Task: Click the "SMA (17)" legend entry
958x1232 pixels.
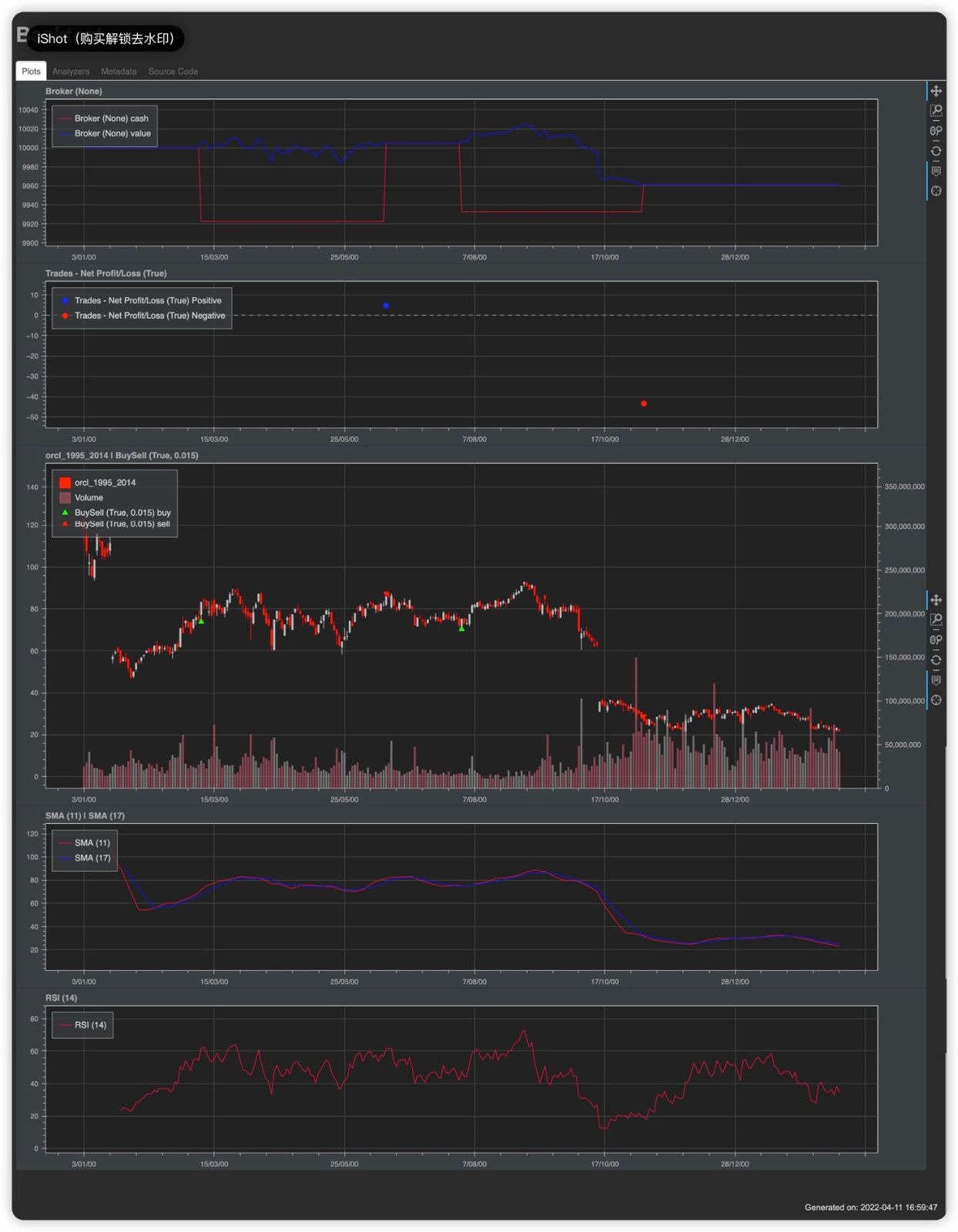Action: (x=92, y=858)
